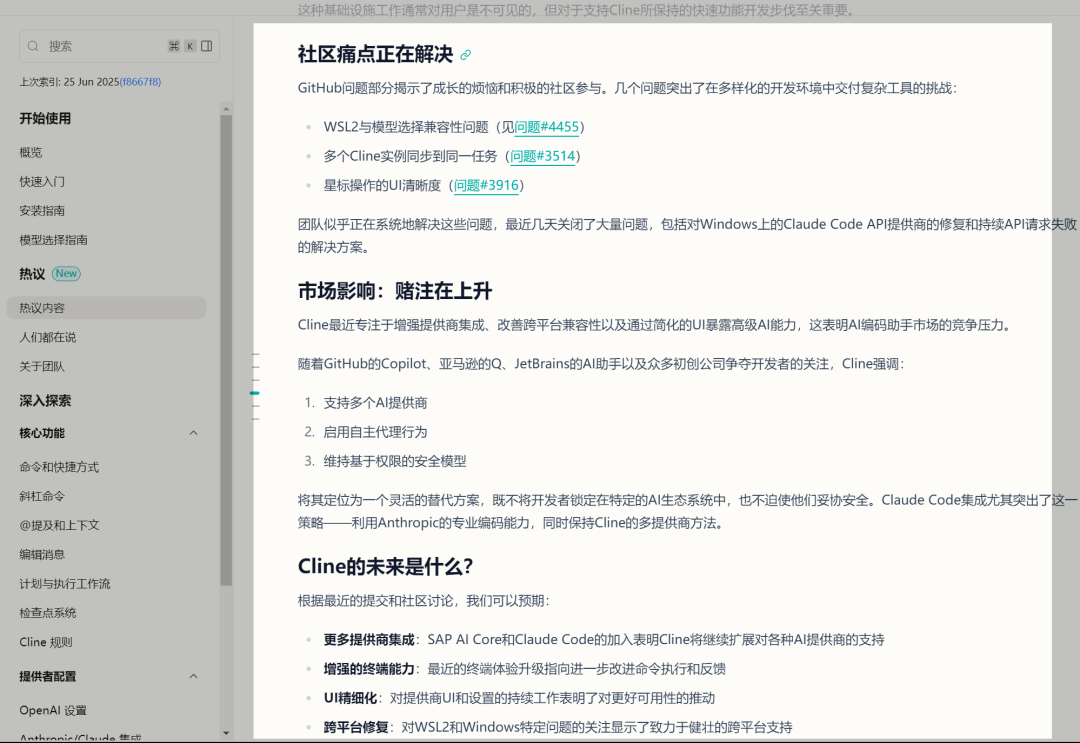Open 计划与执行工作流 page
This screenshot has width=1080, height=743.
[x=65, y=584]
